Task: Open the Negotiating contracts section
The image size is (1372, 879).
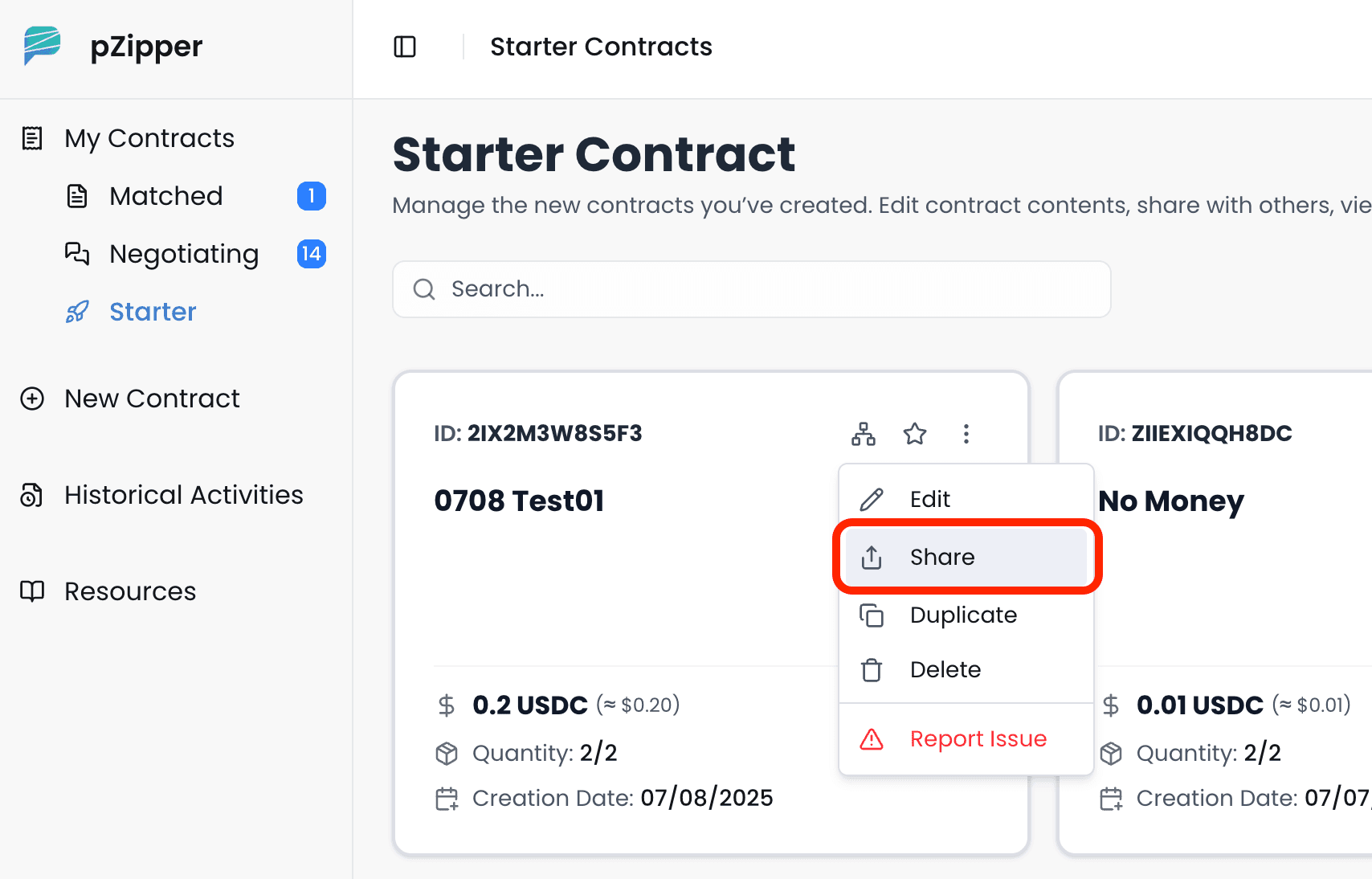Action: (x=184, y=254)
